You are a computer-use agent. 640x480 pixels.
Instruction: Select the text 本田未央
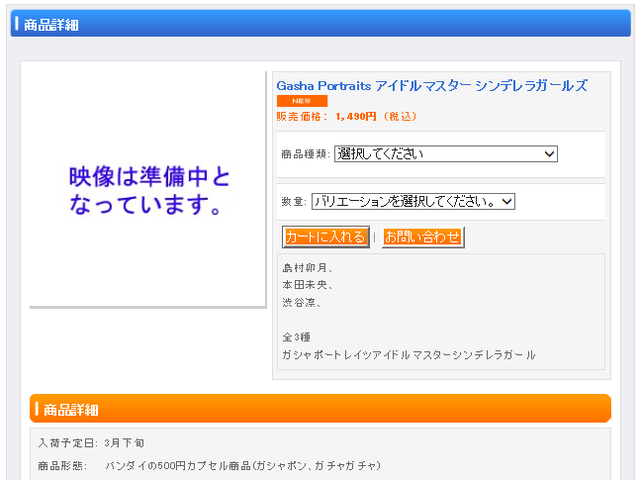tap(305, 285)
